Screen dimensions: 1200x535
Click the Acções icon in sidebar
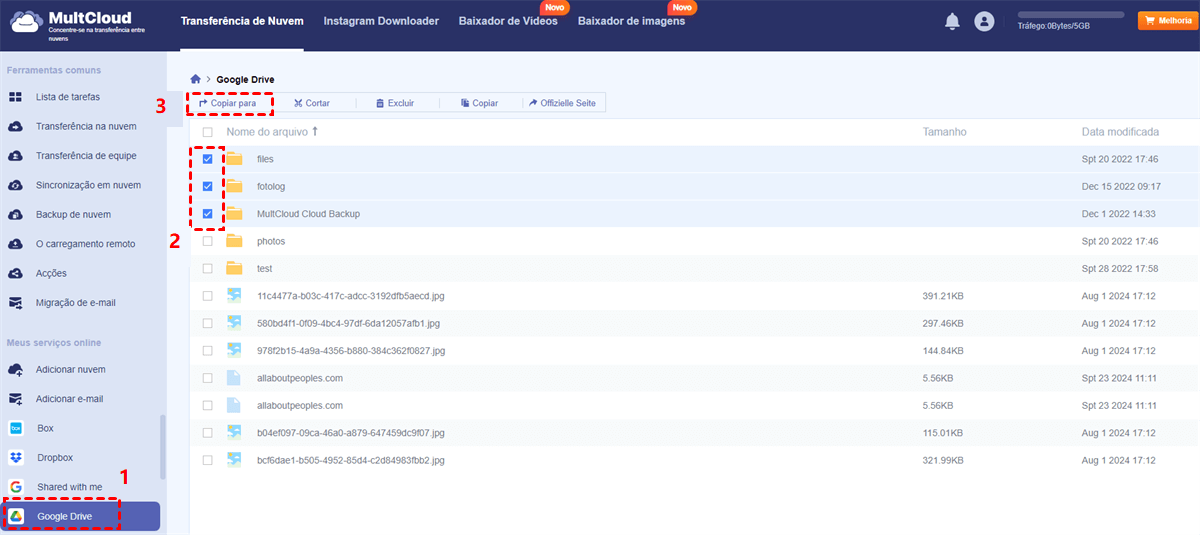[15, 273]
